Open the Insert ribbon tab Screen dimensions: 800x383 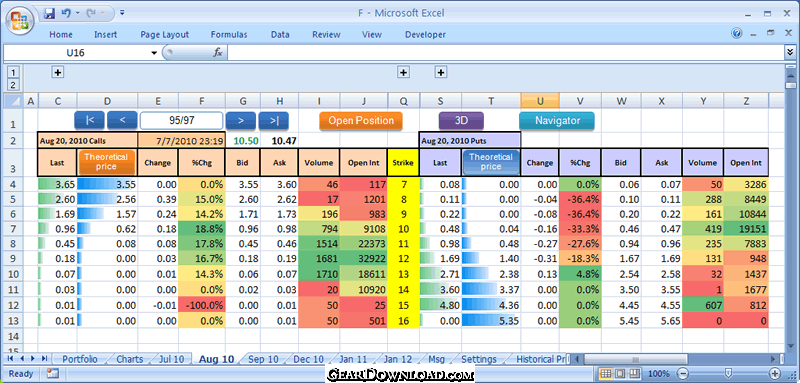tap(105, 35)
